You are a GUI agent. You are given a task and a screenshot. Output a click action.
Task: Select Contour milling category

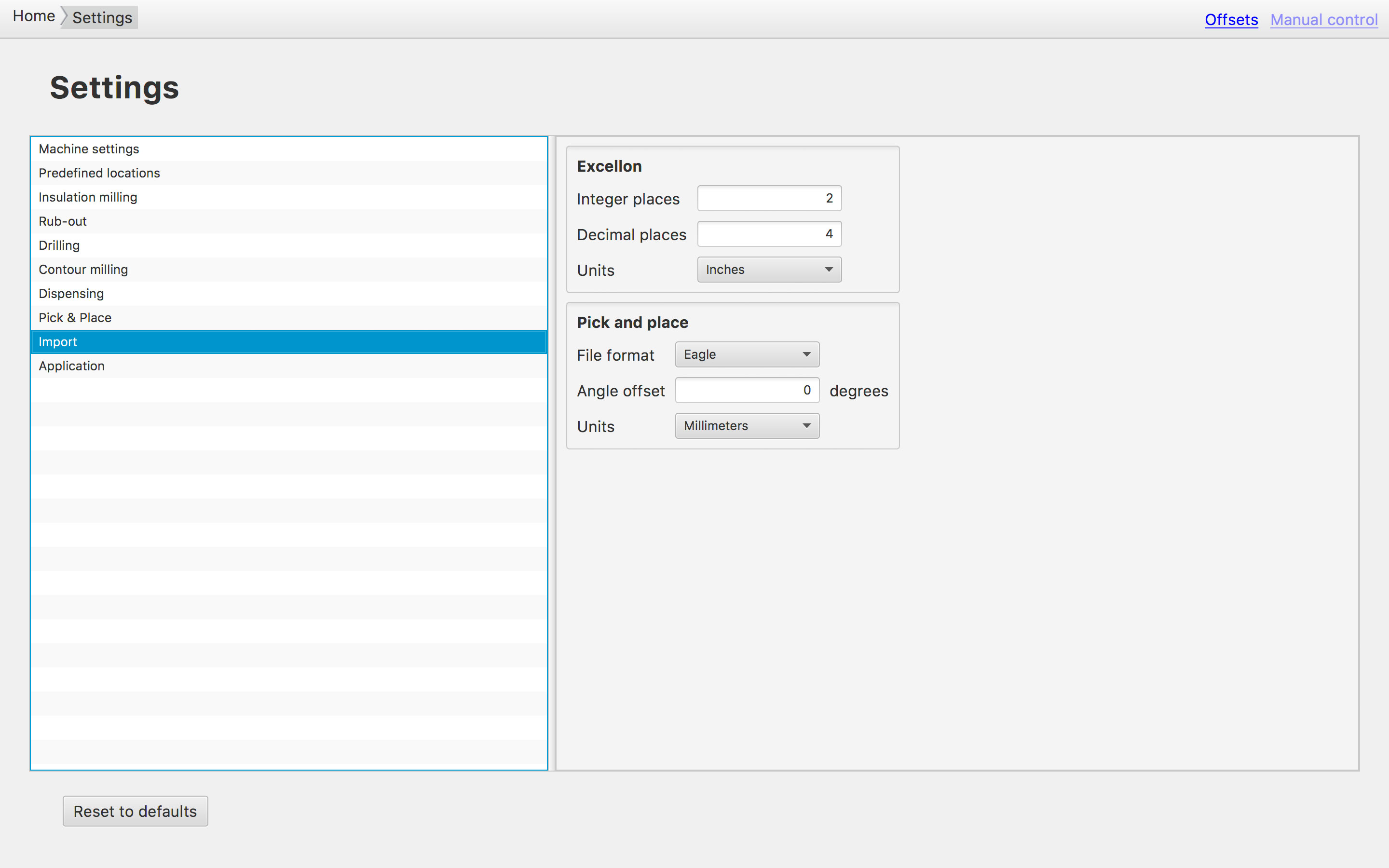[289, 269]
